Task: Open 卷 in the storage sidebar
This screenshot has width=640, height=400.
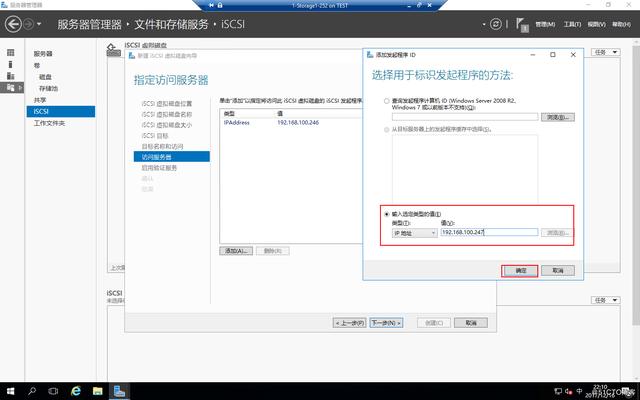Action: [x=37, y=65]
